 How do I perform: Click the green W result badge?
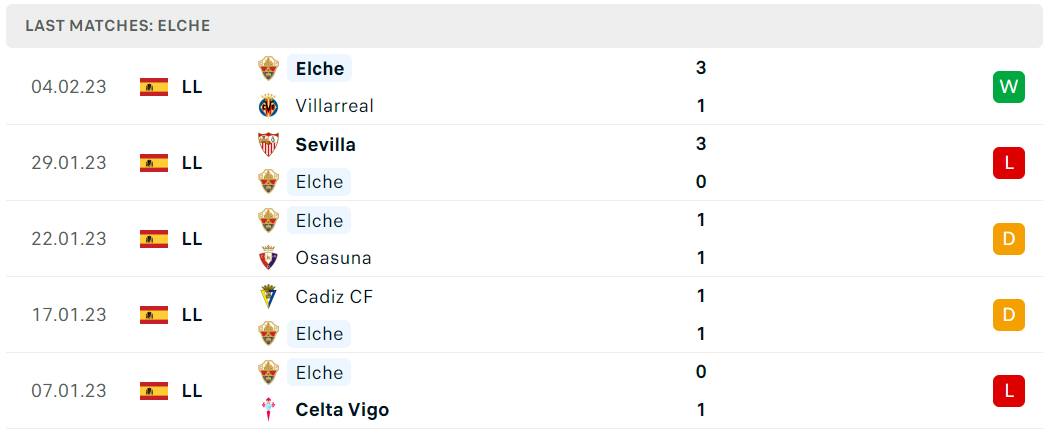click(x=1009, y=87)
